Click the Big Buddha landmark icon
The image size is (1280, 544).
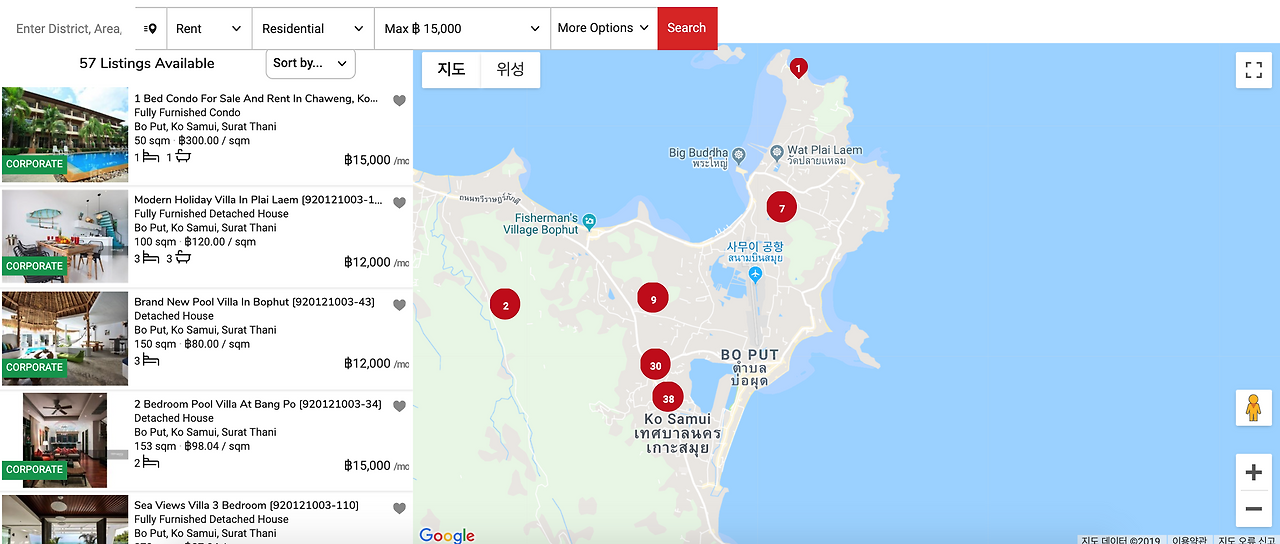[x=739, y=155]
